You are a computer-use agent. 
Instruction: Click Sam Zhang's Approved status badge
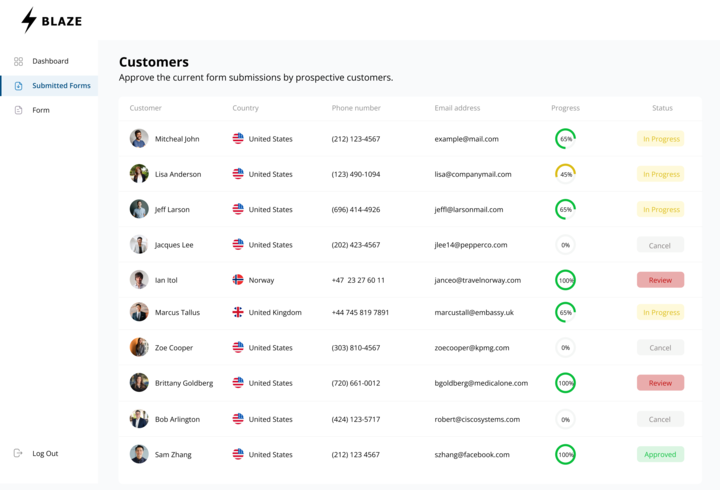click(660, 454)
